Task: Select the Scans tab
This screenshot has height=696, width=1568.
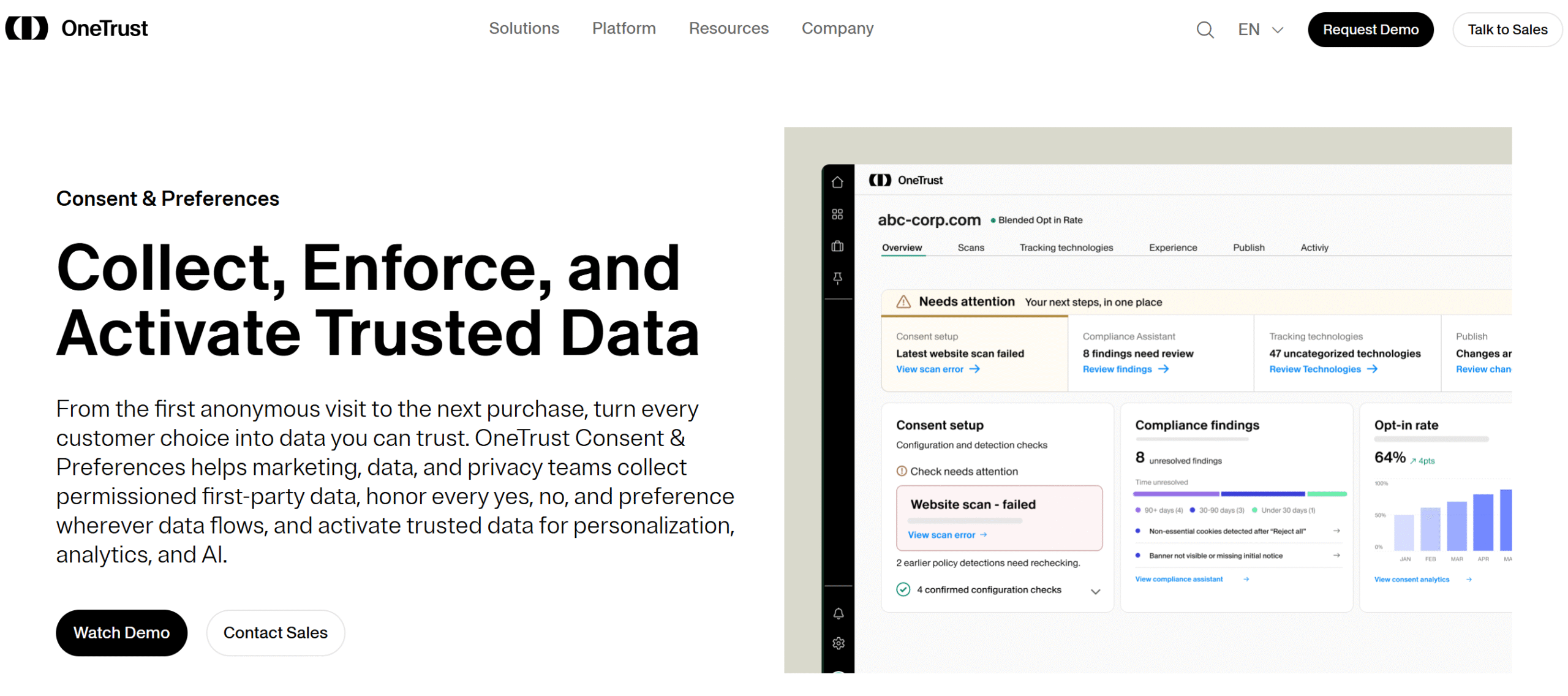Action: coord(970,248)
